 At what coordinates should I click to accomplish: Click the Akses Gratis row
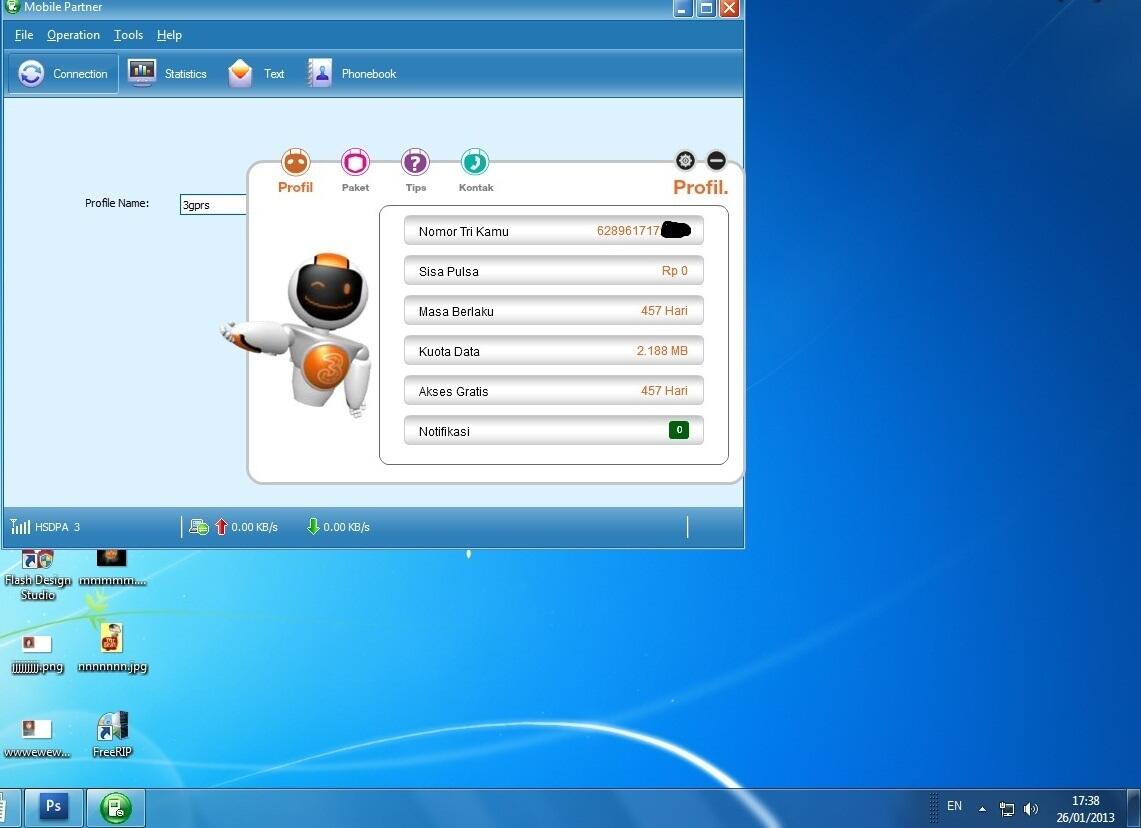(x=554, y=391)
